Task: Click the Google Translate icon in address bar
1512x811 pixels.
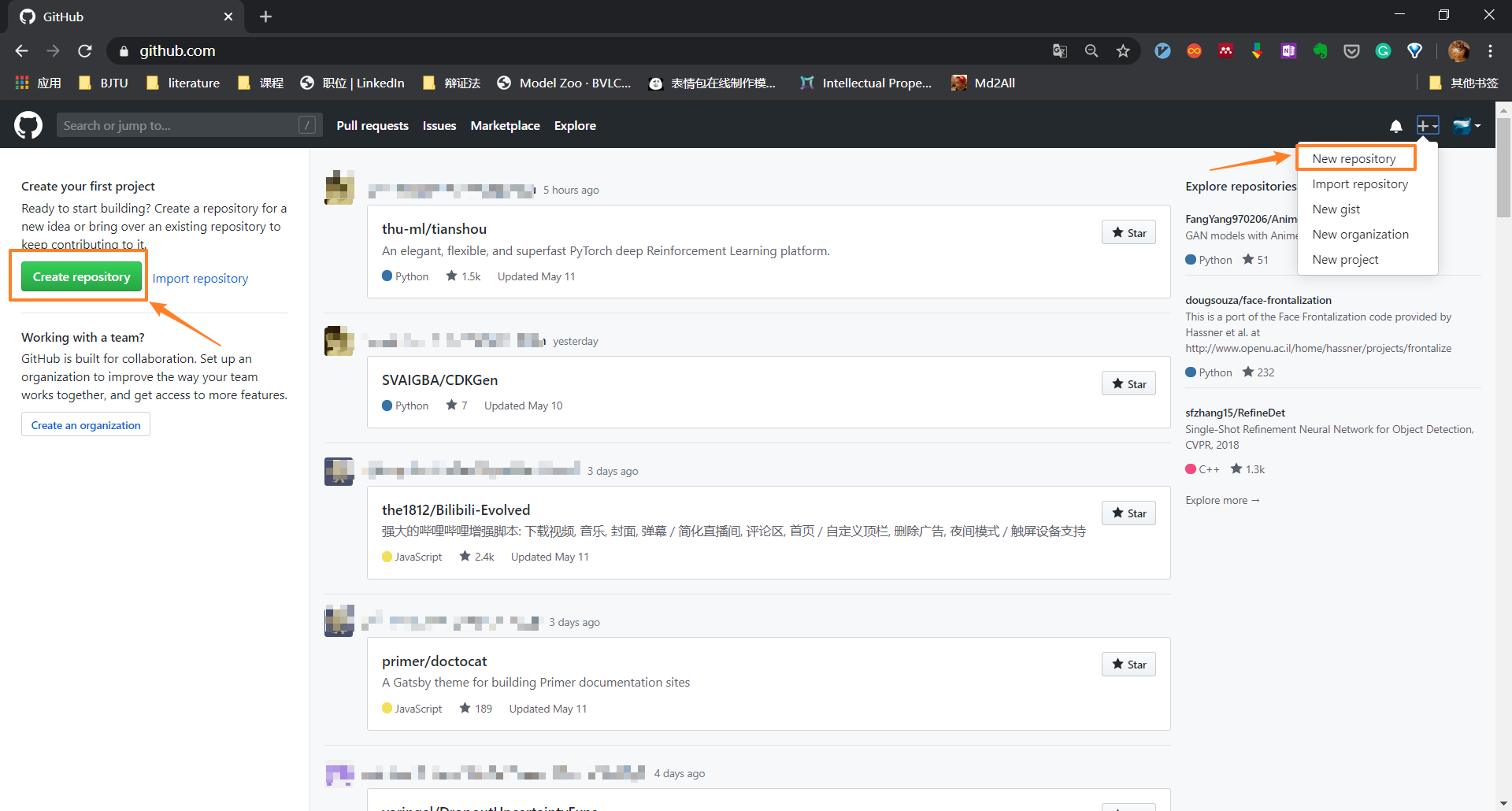Action: (x=1060, y=51)
